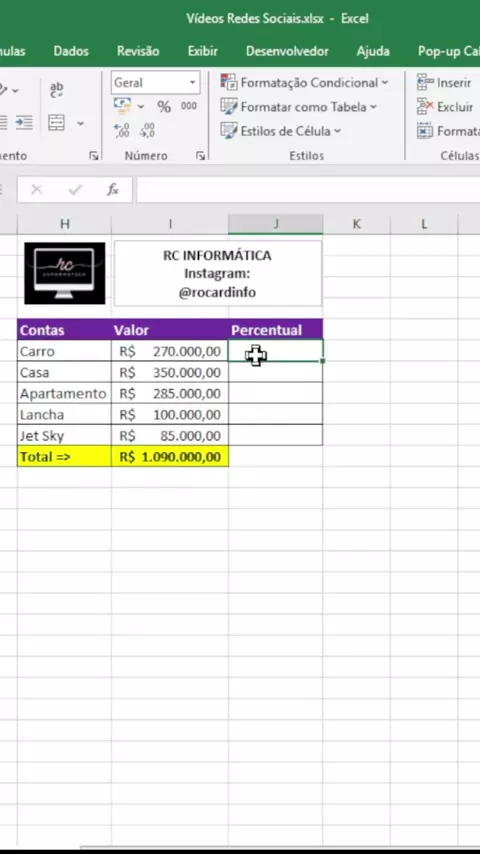Toggle wrap text icon
Screen dimensions: 480x854
(56, 90)
